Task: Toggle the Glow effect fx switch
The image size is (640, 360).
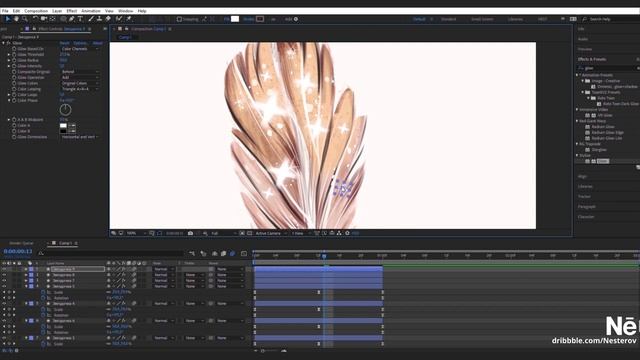Action: [x=9, y=43]
